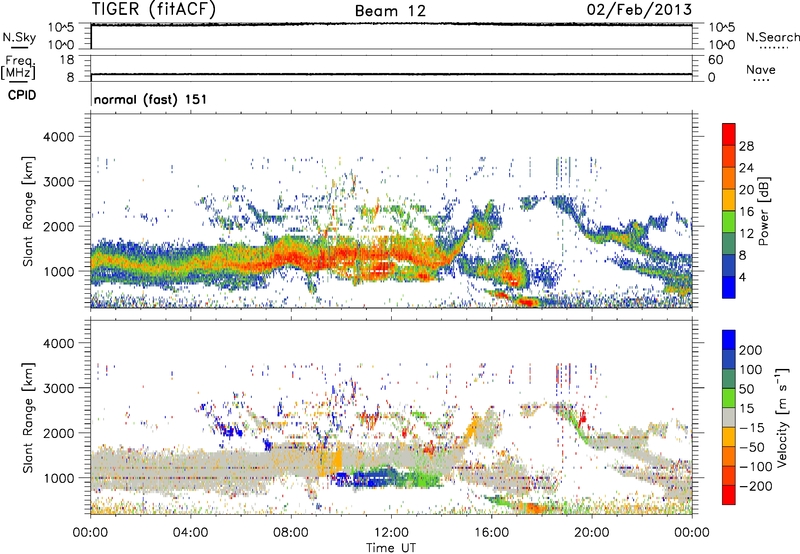
Task: Select Slant Range [km] label of velocity panel
Action: click(x=28, y=417)
